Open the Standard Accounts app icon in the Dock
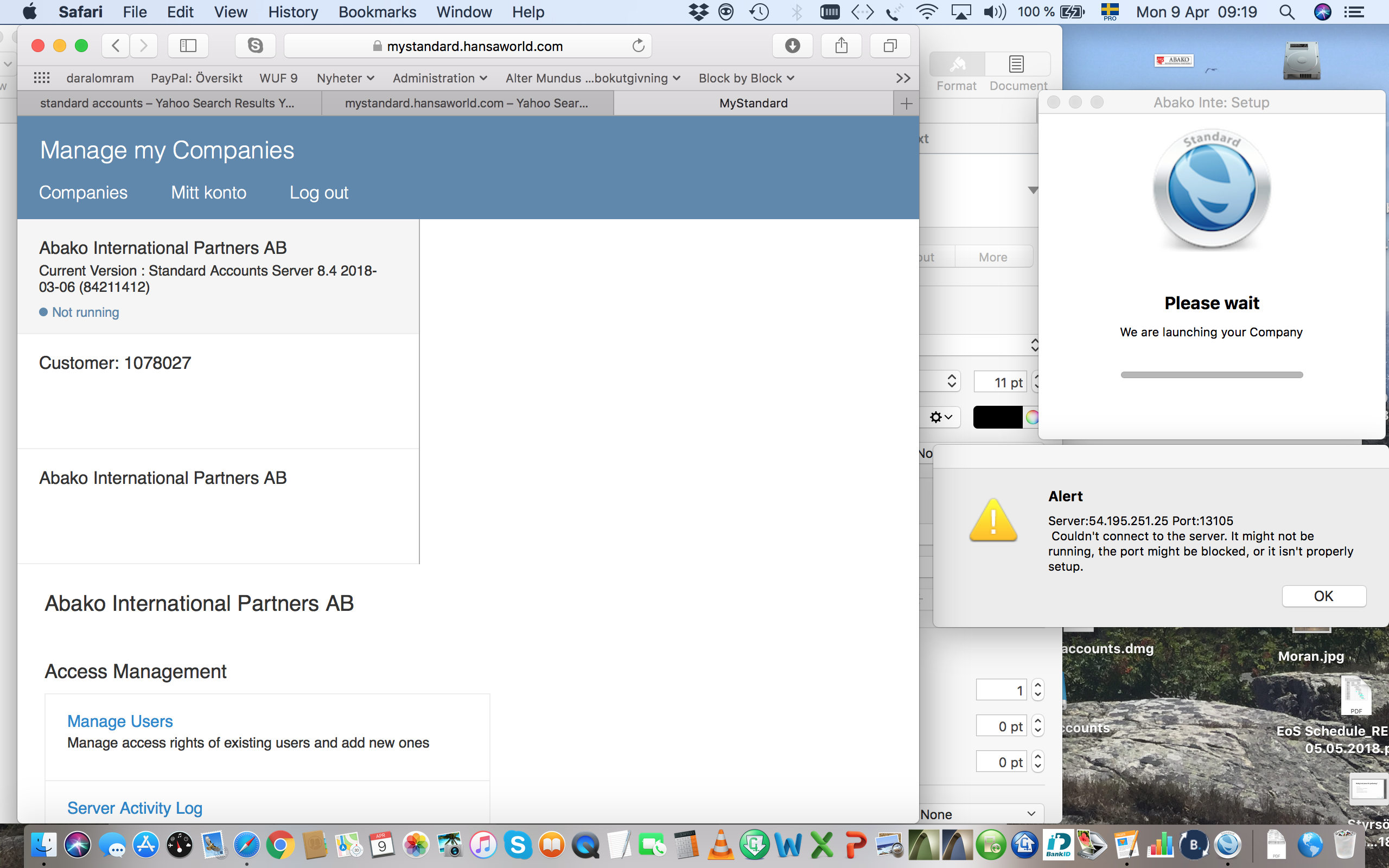 [1228, 845]
